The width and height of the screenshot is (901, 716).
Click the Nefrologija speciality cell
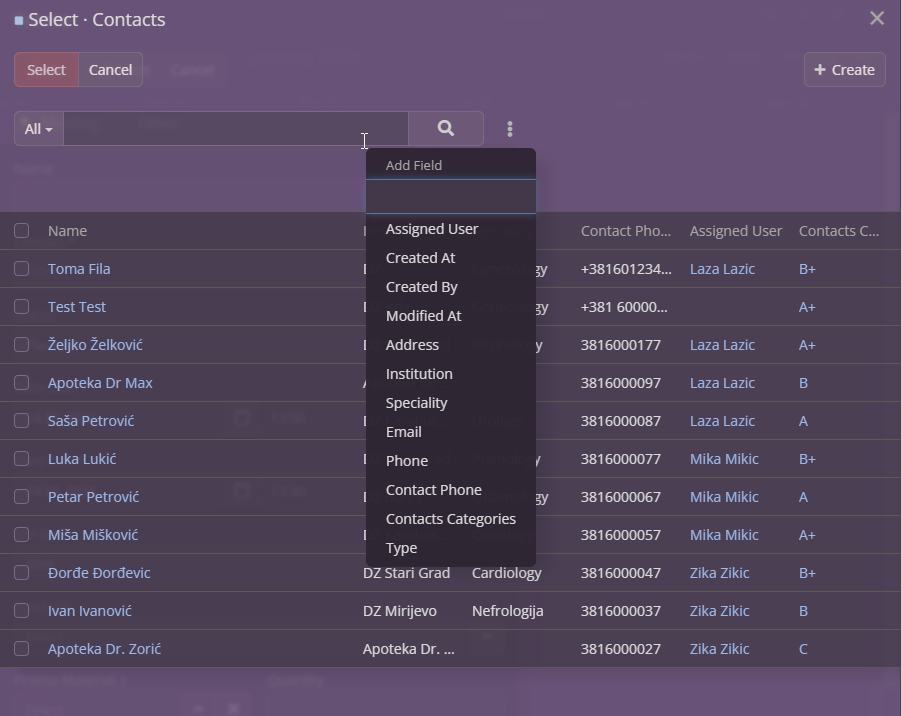pyautogui.click(x=507, y=610)
